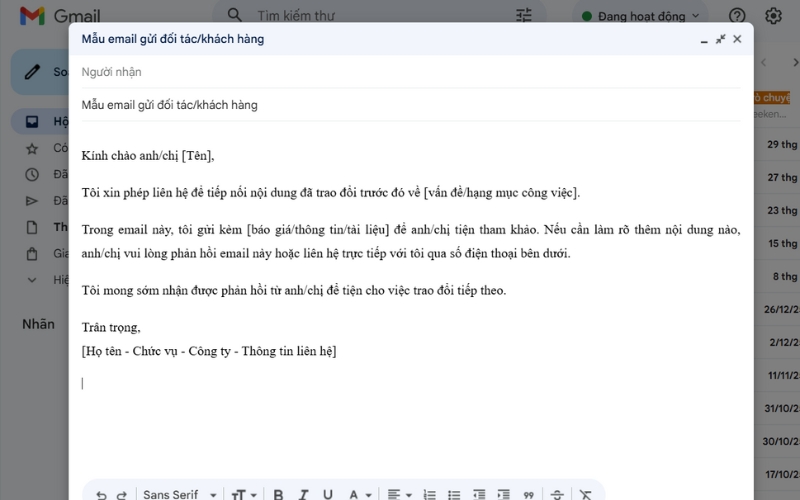Click the greeting line Kính chào anh/chị [Tên],
The width and height of the screenshot is (800, 500).
(x=148, y=156)
